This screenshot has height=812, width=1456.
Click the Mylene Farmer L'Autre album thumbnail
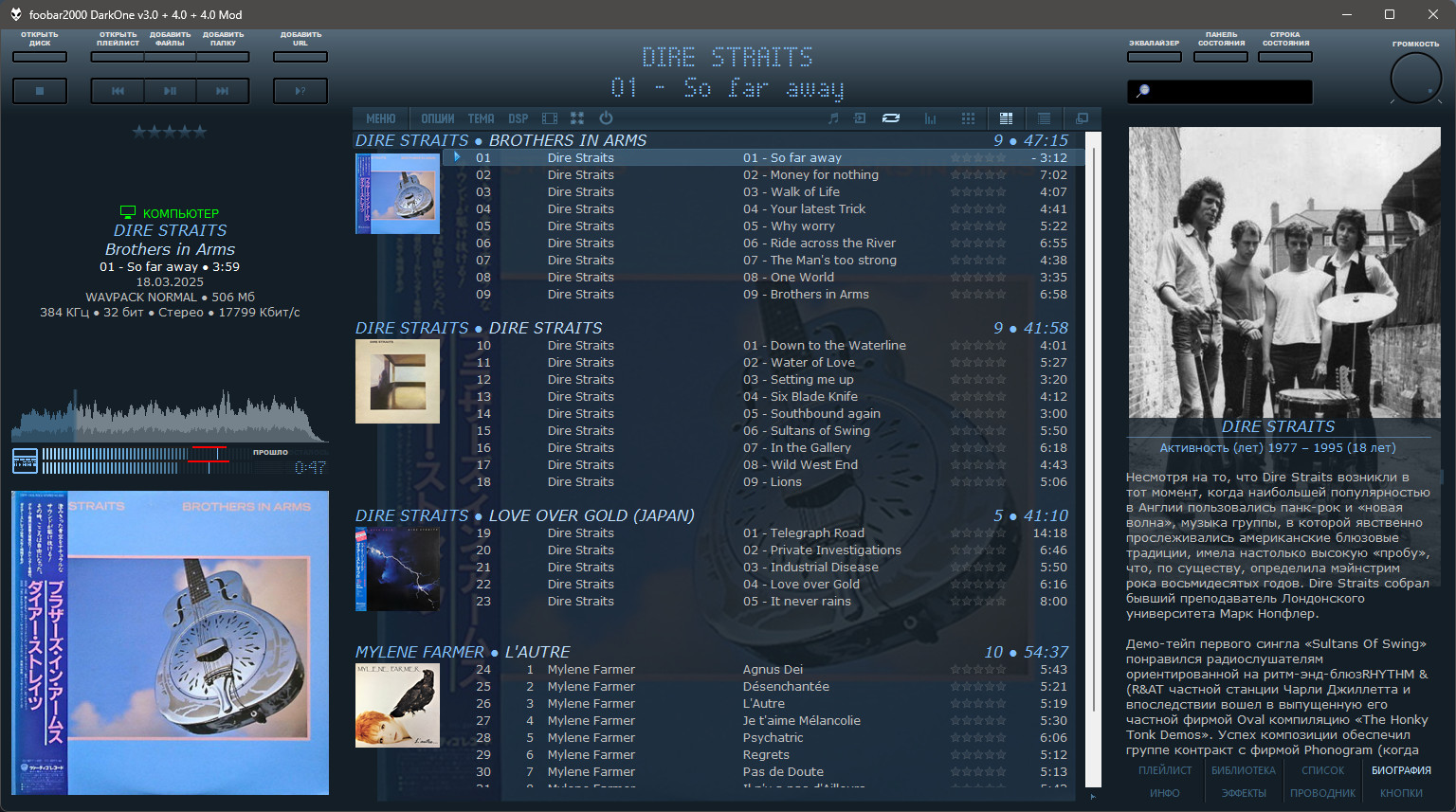pyautogui.click(x=397, y=705)
